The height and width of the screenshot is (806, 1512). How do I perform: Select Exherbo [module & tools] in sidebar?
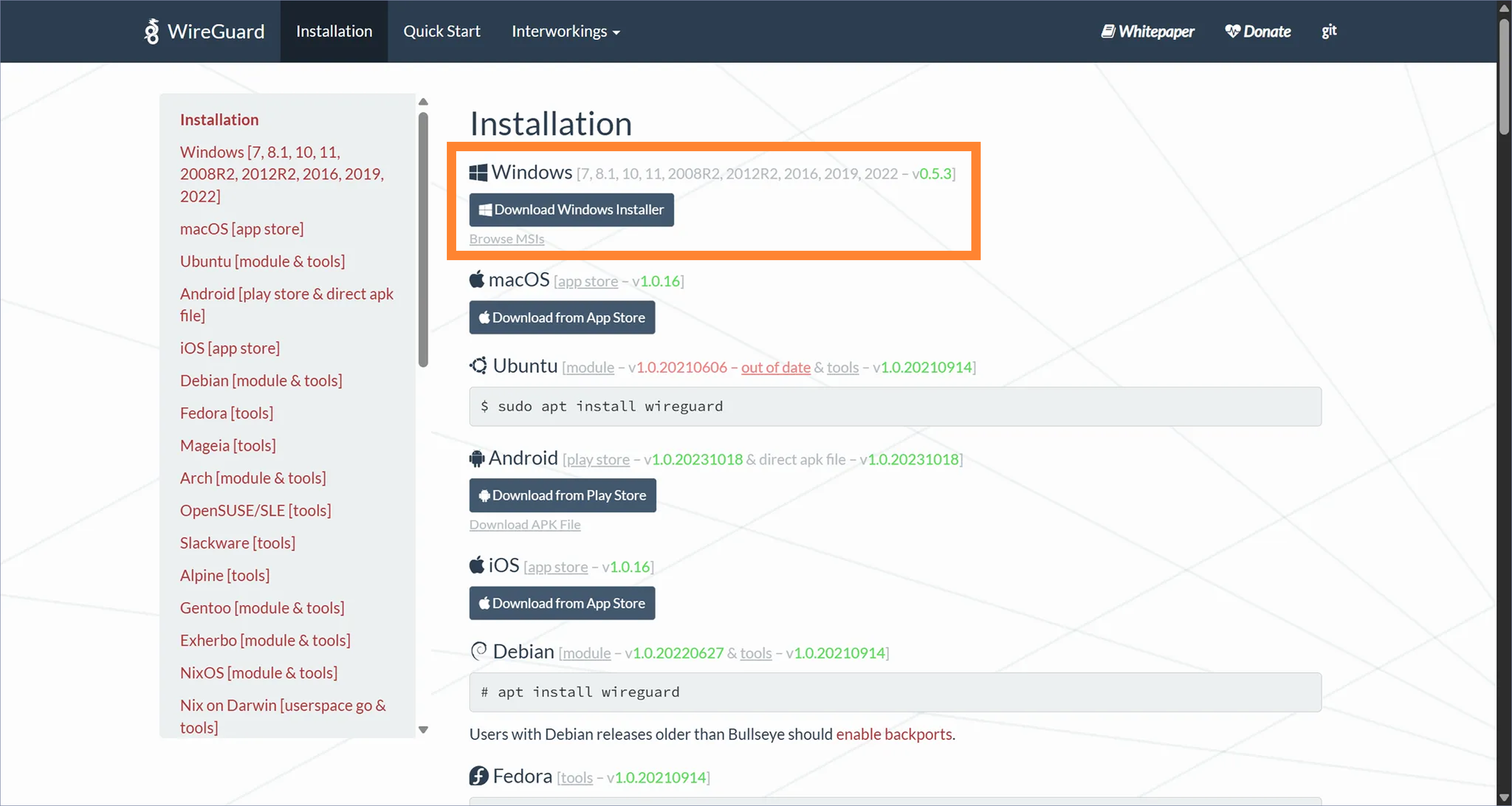tap(265, 640)
